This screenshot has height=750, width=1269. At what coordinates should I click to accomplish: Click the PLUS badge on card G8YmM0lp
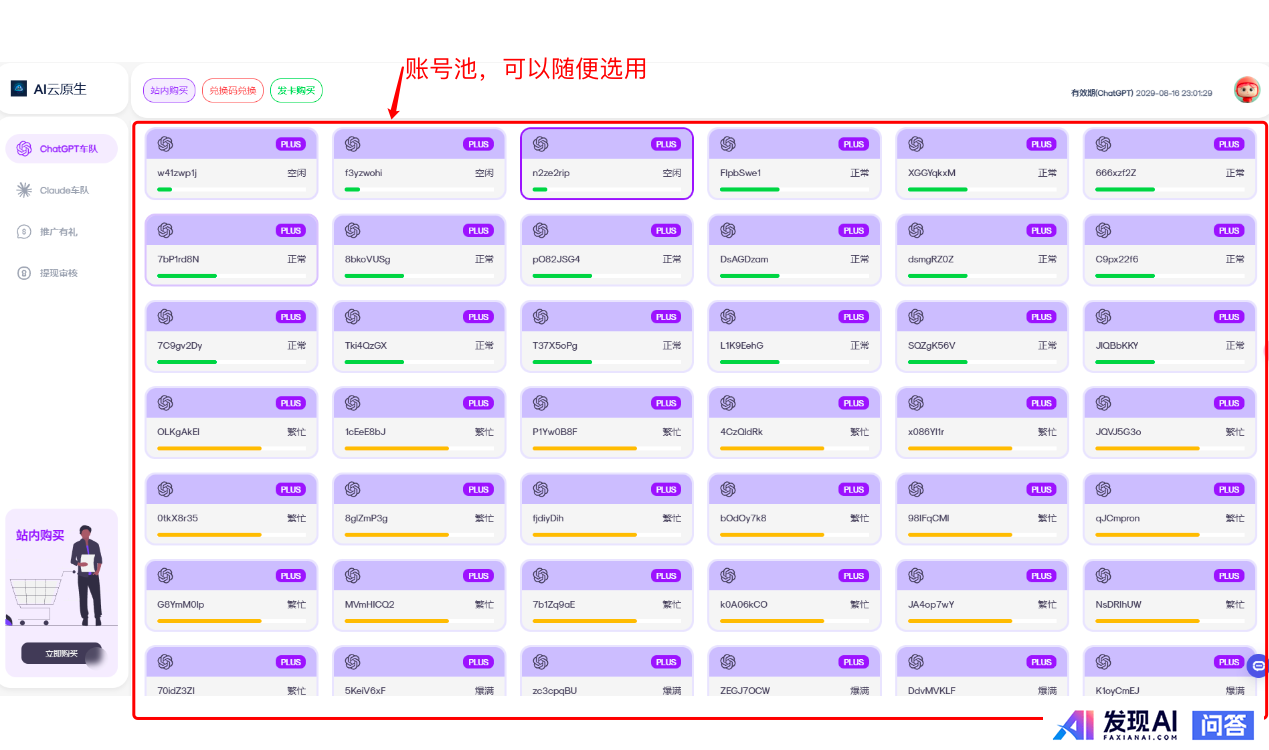pos(291,576)
